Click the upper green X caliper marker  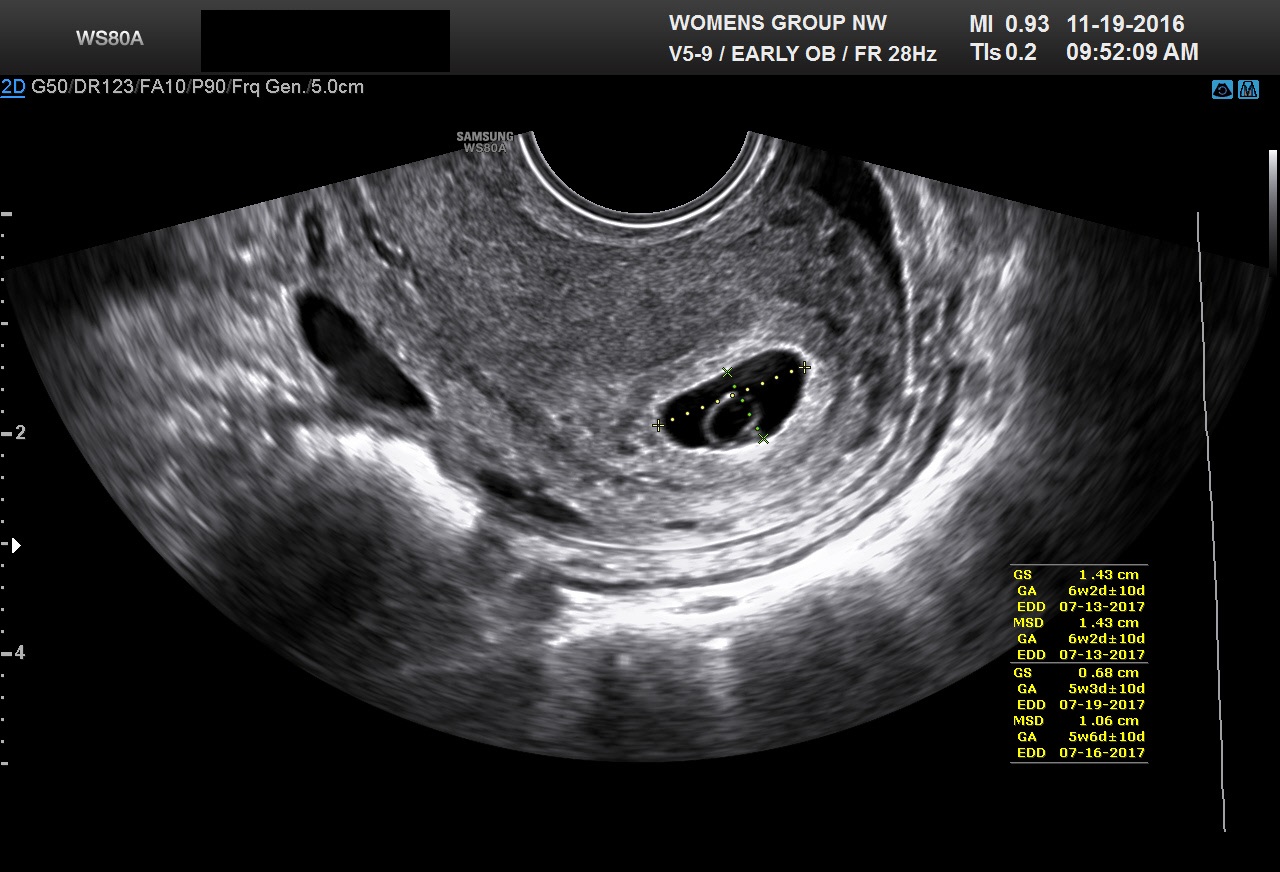pos(727,373)
